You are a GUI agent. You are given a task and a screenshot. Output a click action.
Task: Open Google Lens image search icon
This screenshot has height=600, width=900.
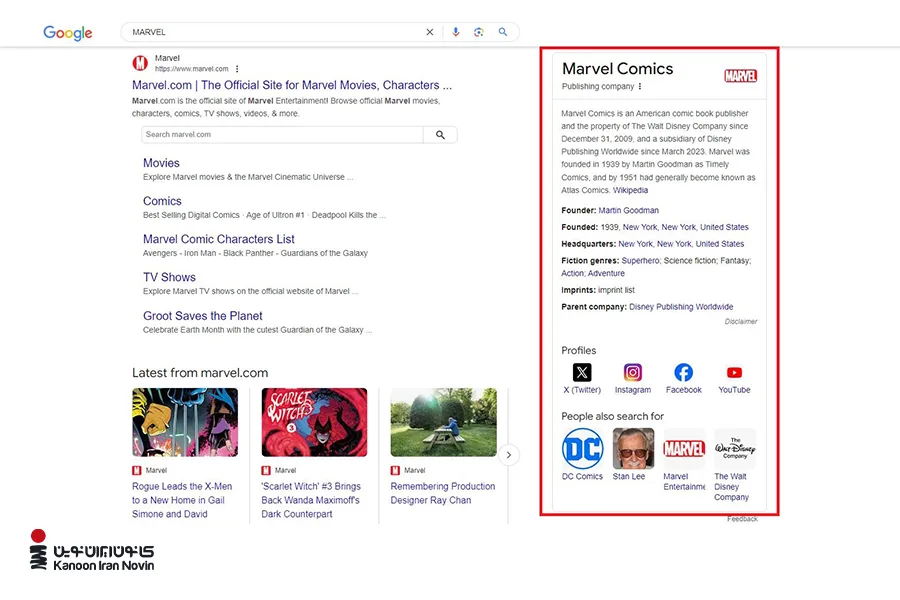(x=479, y=32)
